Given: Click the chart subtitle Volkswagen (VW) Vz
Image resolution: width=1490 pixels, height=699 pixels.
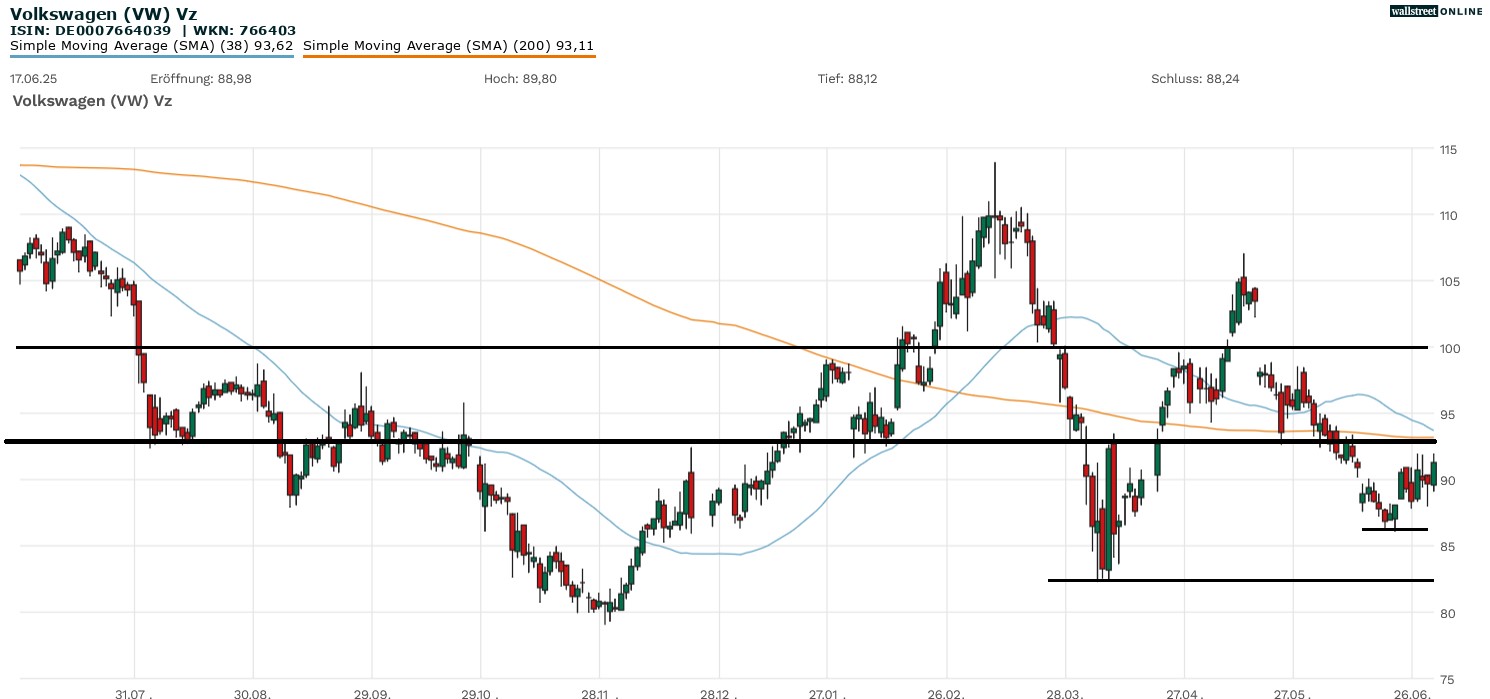Looking at the screenshot, I should (x=92, y=101).
